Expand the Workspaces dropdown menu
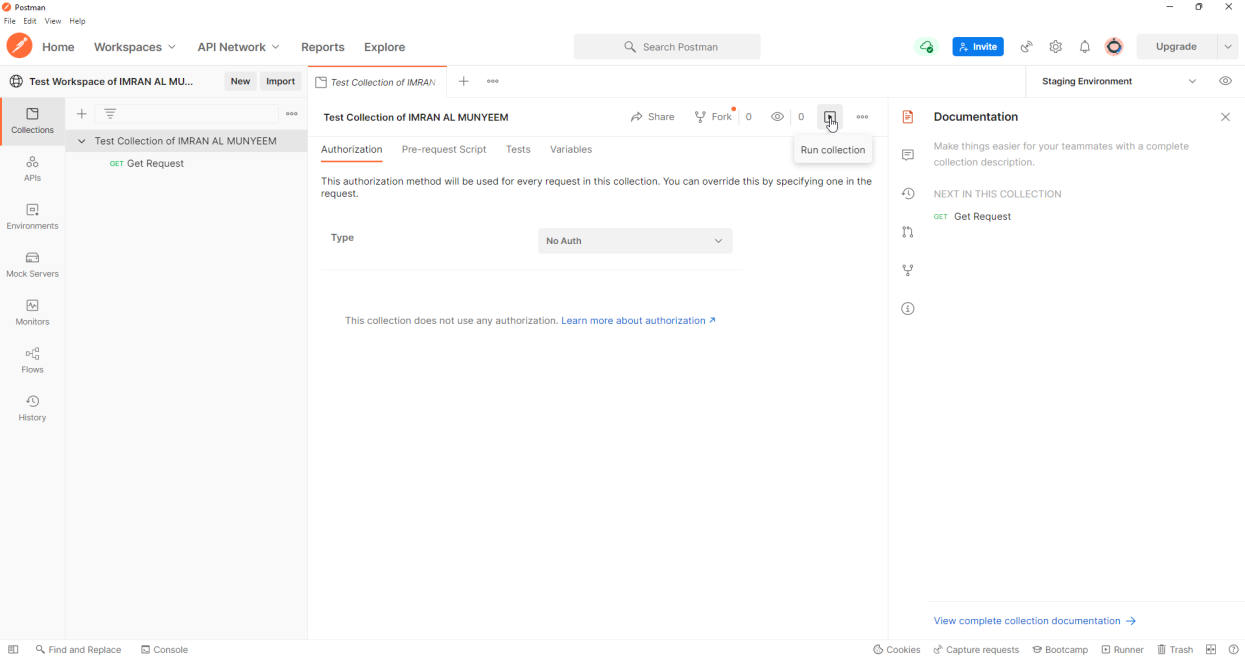The height and width of the screenshot is (658, 1245). coord(135,47)
